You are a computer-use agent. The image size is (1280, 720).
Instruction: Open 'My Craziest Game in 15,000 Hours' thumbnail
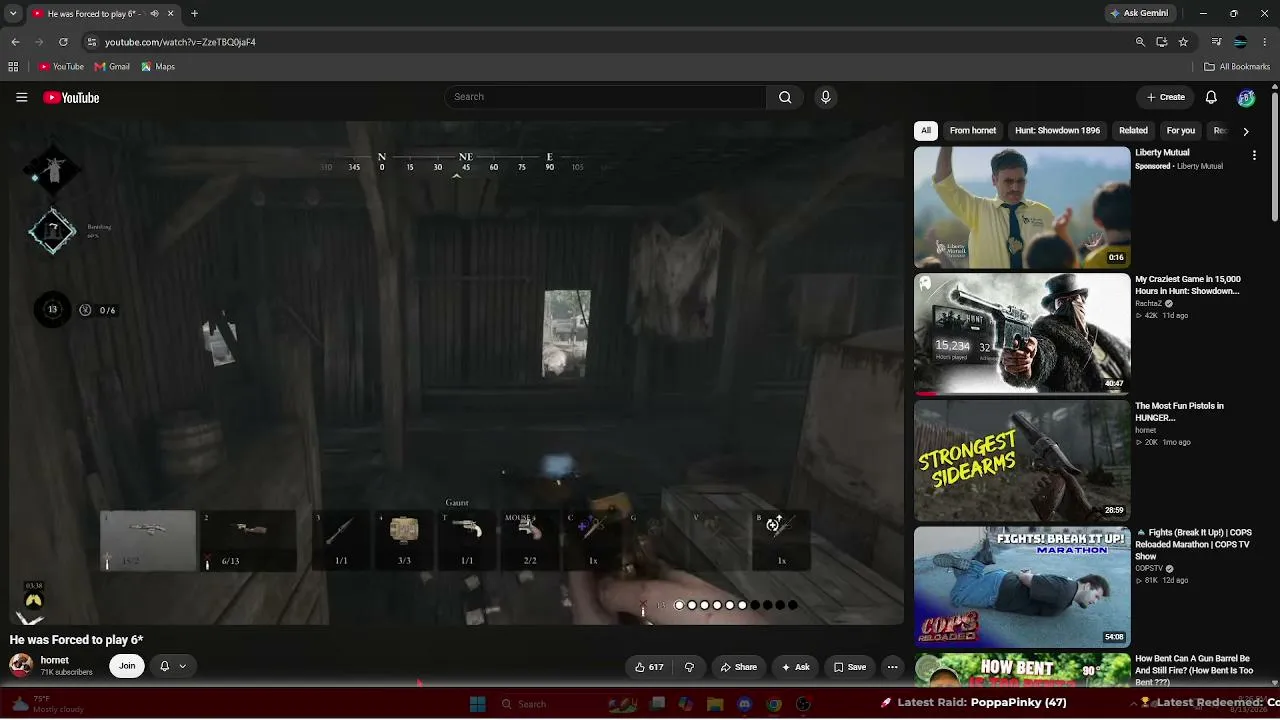1022,334
